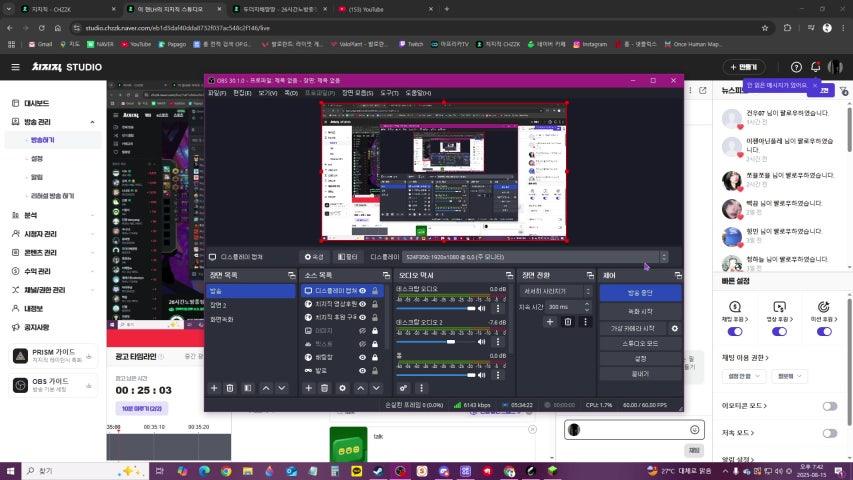The image size is (853, 480).
Task: Open the audio mixer three-dot menu at bottom
Action: tap(421, 388)
